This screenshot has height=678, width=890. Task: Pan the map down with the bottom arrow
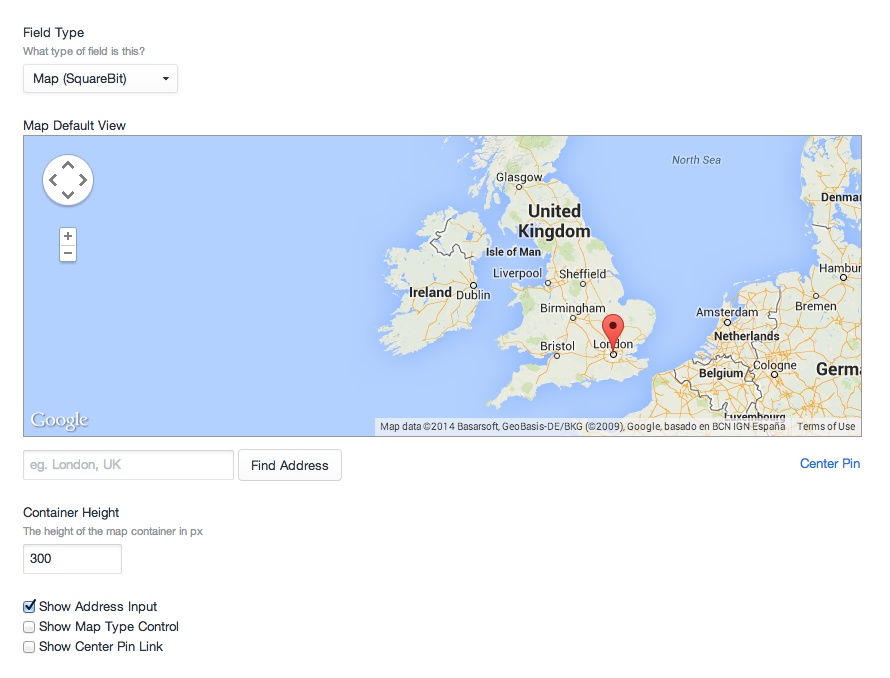(x=67, y=196)
